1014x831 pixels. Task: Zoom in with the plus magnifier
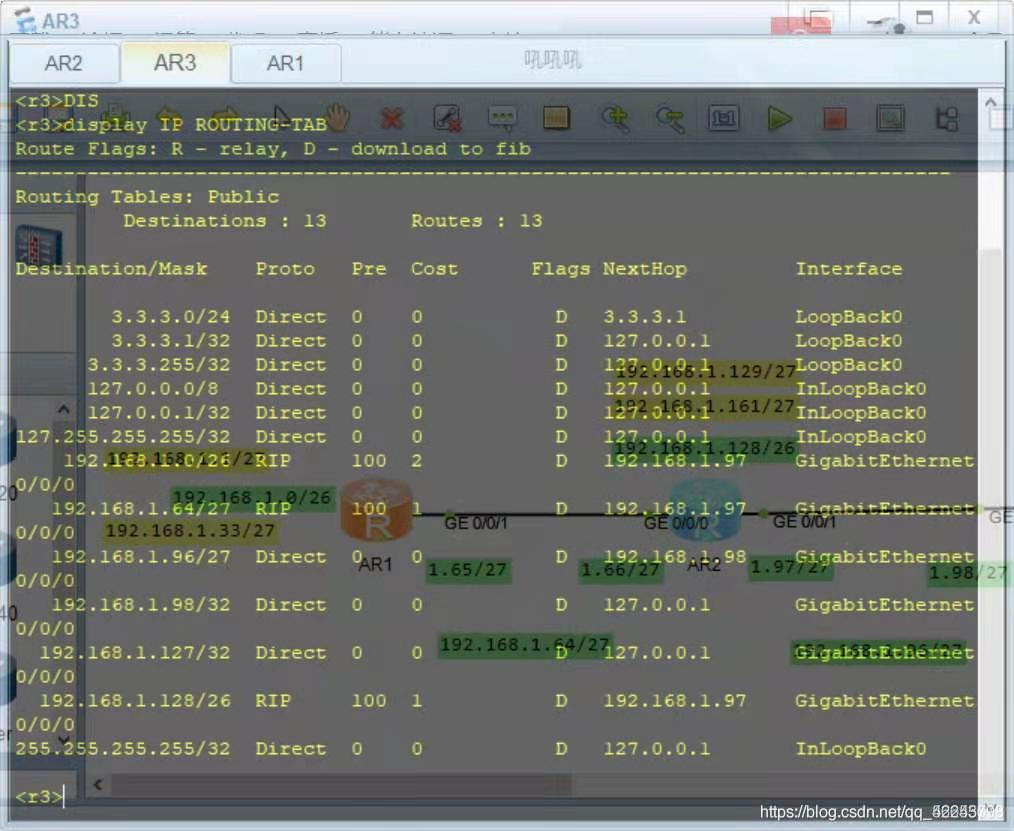[614, 119]
